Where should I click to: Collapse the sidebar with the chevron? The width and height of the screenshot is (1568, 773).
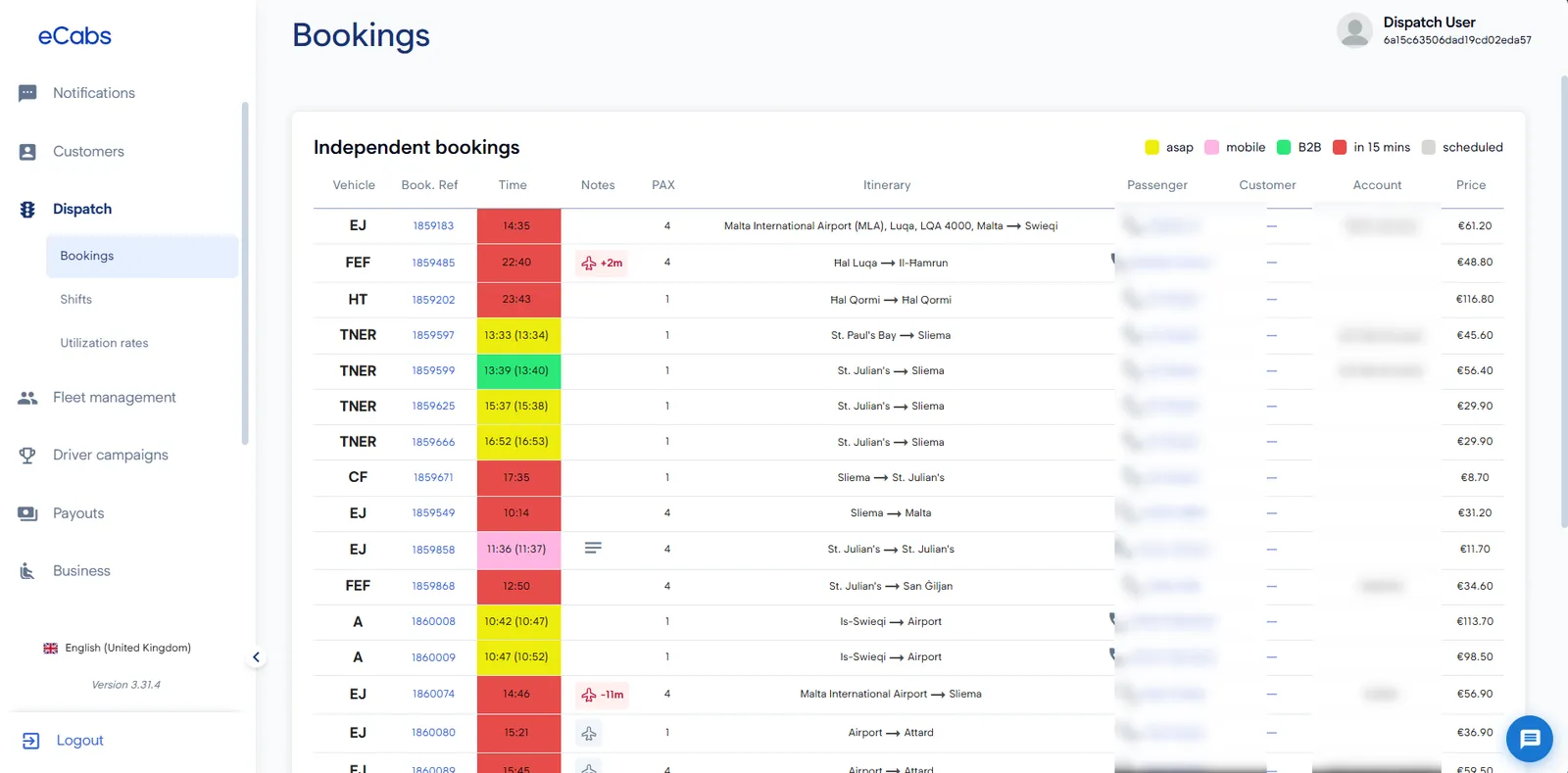[x=256, y=657]
